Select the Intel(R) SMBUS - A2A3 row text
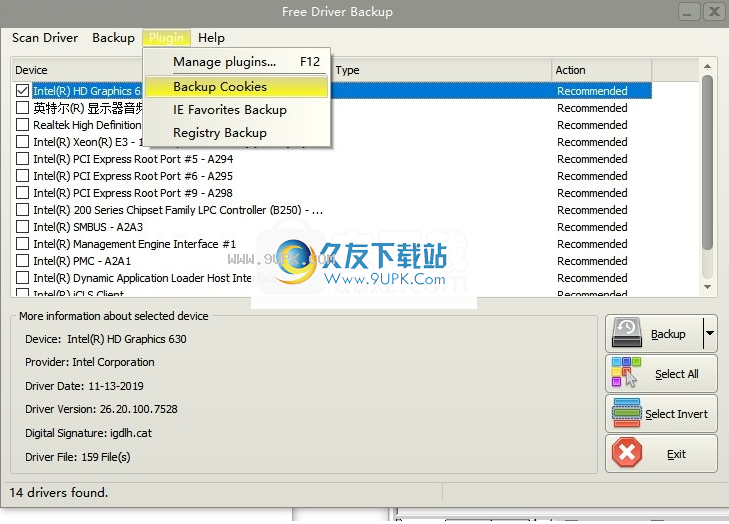 [x=88, y=227]
